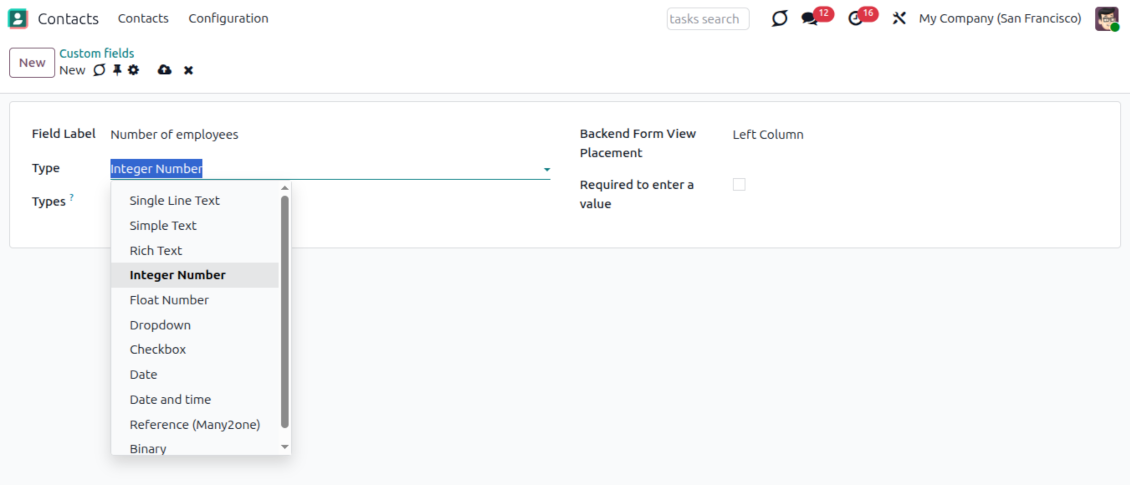Pick Date and time from the type list

170,400
